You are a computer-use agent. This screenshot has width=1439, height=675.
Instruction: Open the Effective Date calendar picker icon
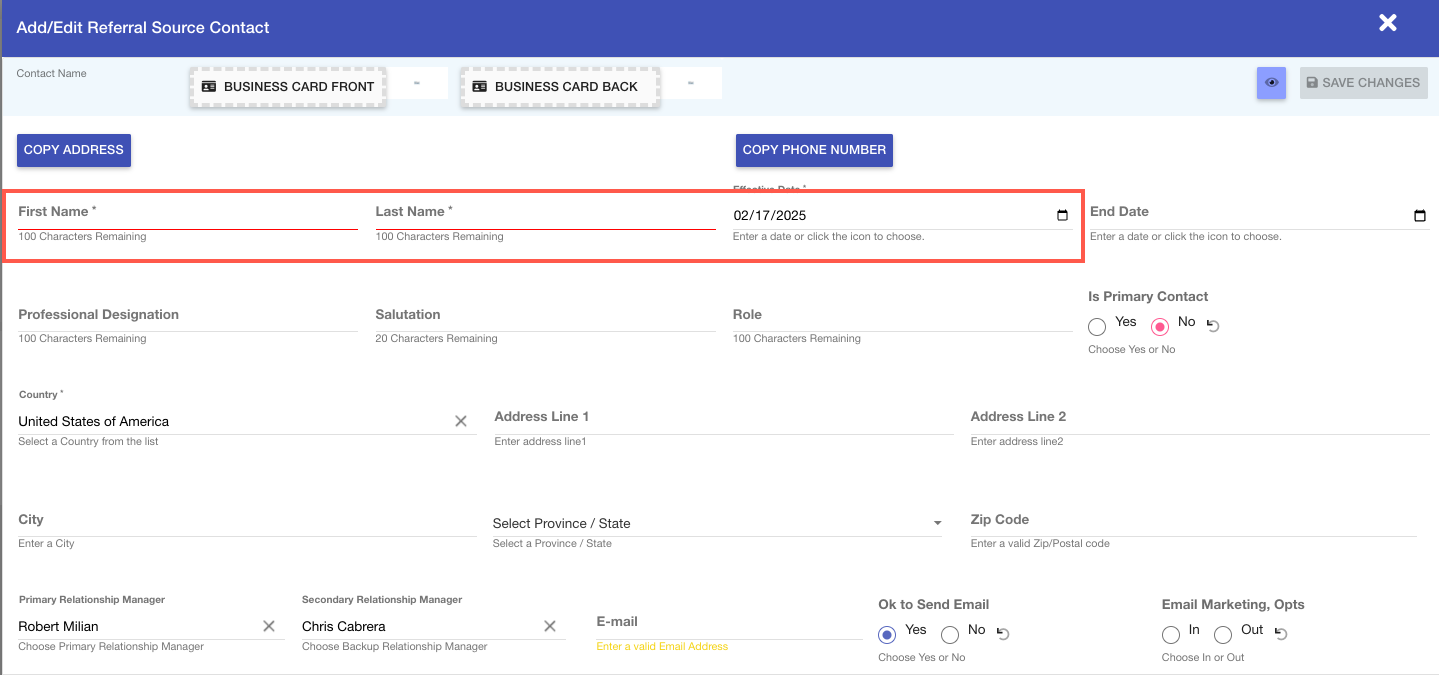tap(1062, 216)
